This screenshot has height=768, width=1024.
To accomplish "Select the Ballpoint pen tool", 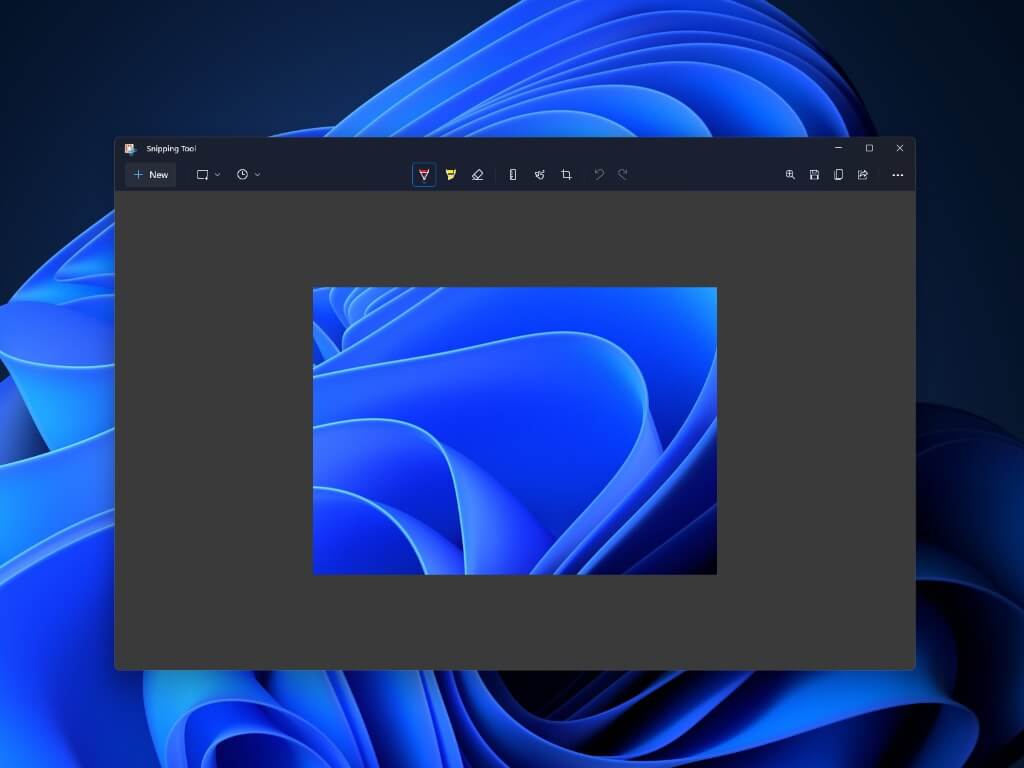I will tap(424, 175).
